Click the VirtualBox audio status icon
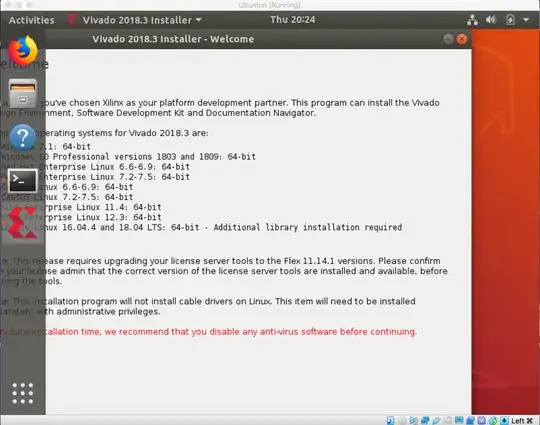The height and width of the screenshot is (425, 540). point(413,421)
